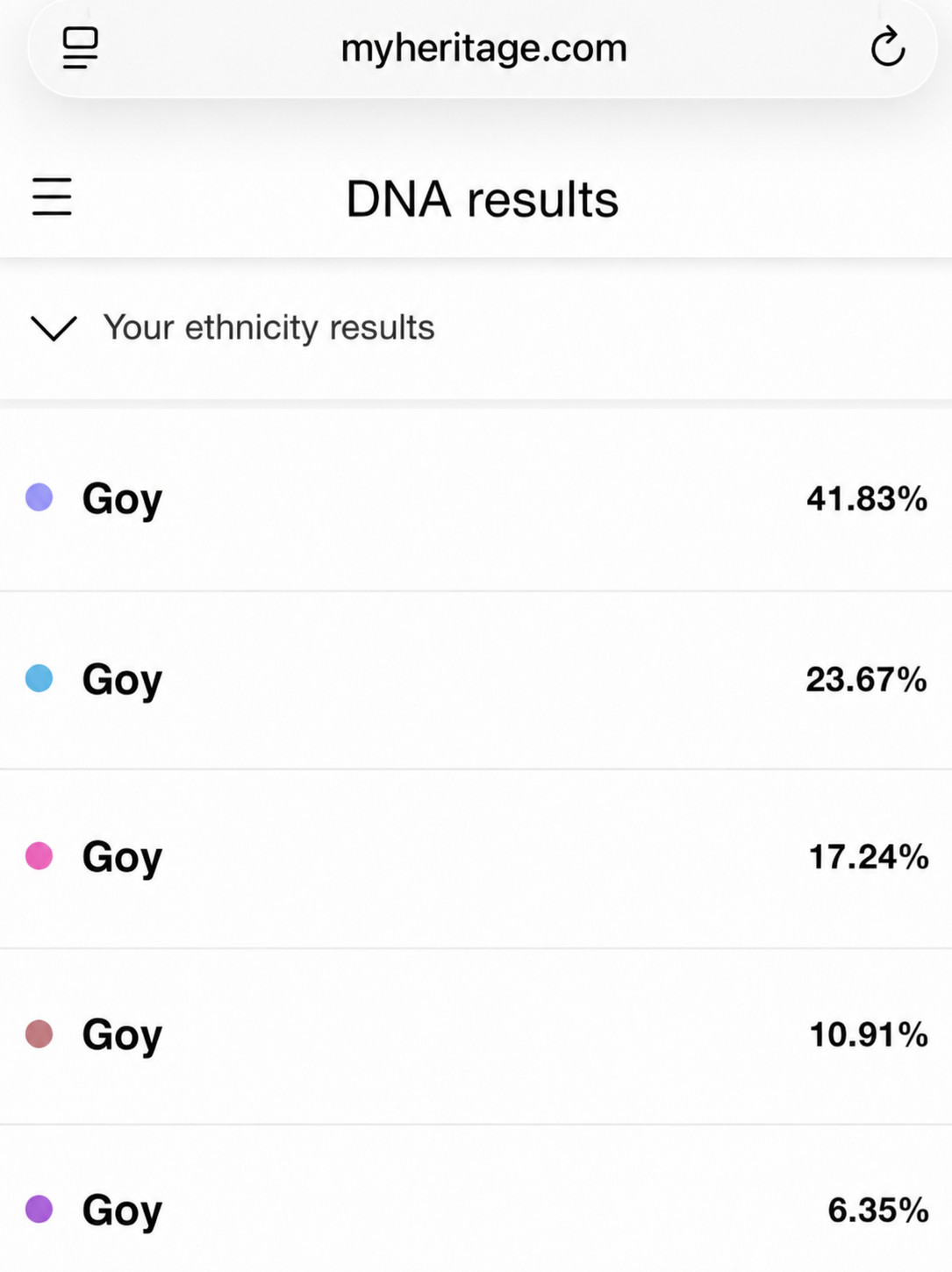Collapse the ethnicity results chevron
The width and height of the screenshot is (952, 1272).
point(54,328)
